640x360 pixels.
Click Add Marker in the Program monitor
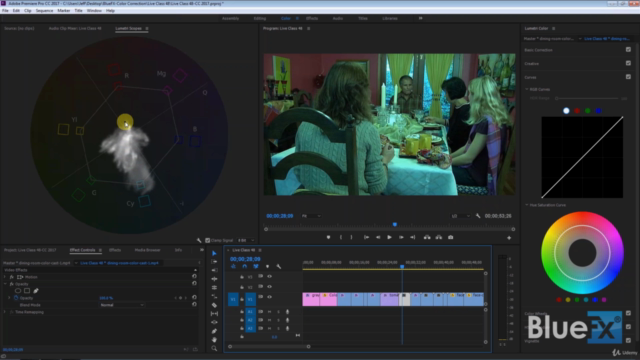pyautogui.click(x=328, y=237)
